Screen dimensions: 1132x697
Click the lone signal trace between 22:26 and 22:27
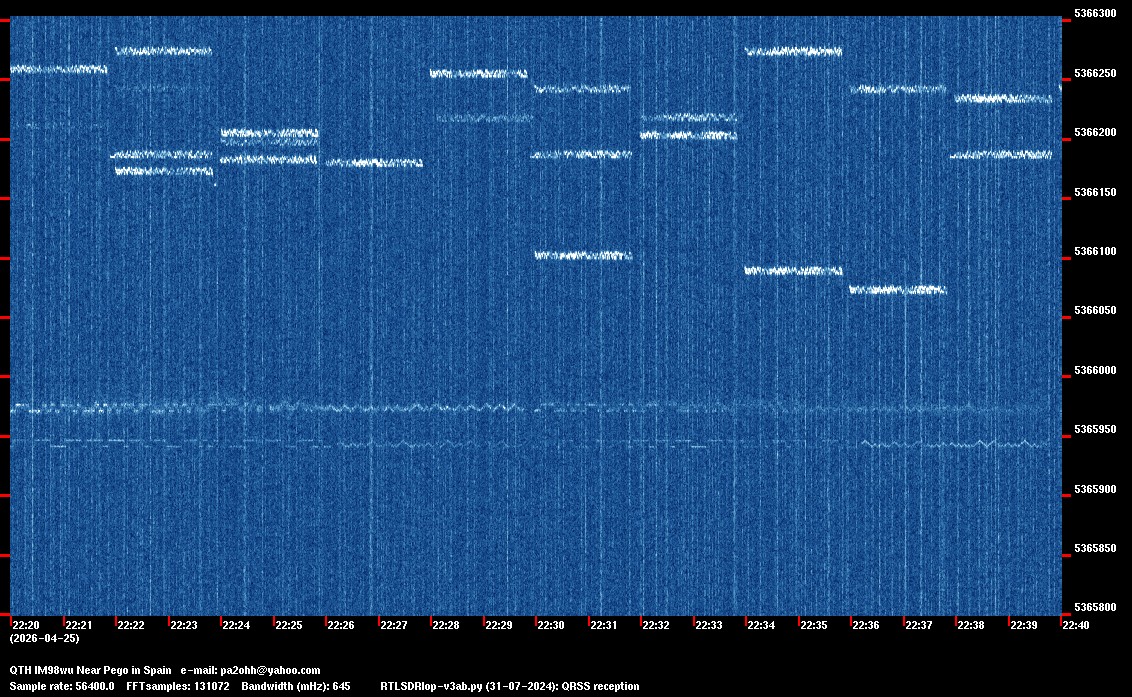375,163
